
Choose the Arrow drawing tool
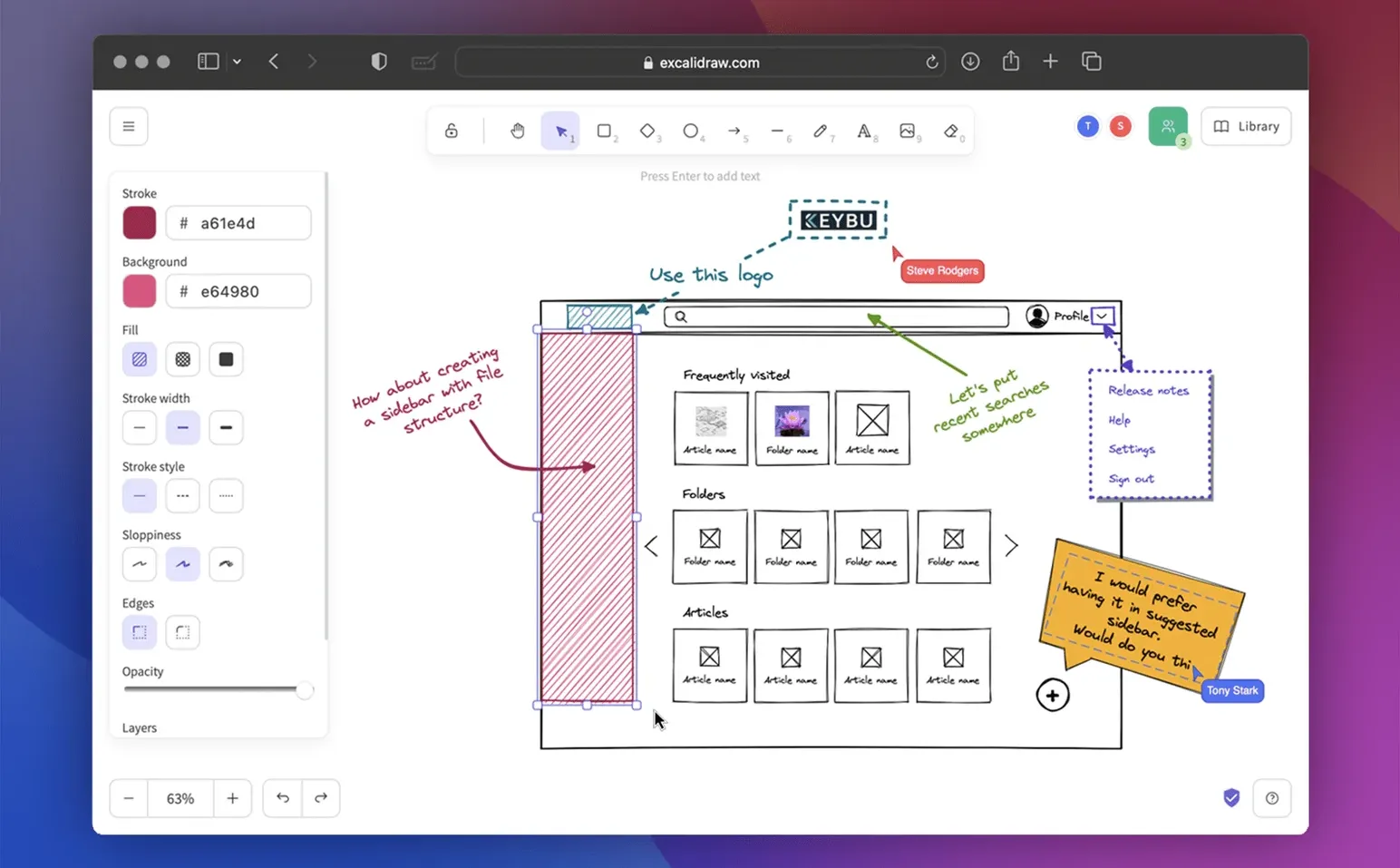[734, 131]
